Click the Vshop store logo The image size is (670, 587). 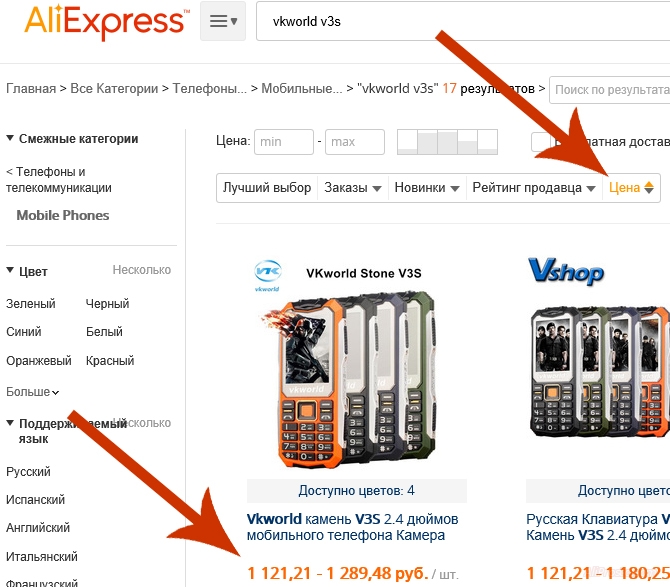(566, 272)
